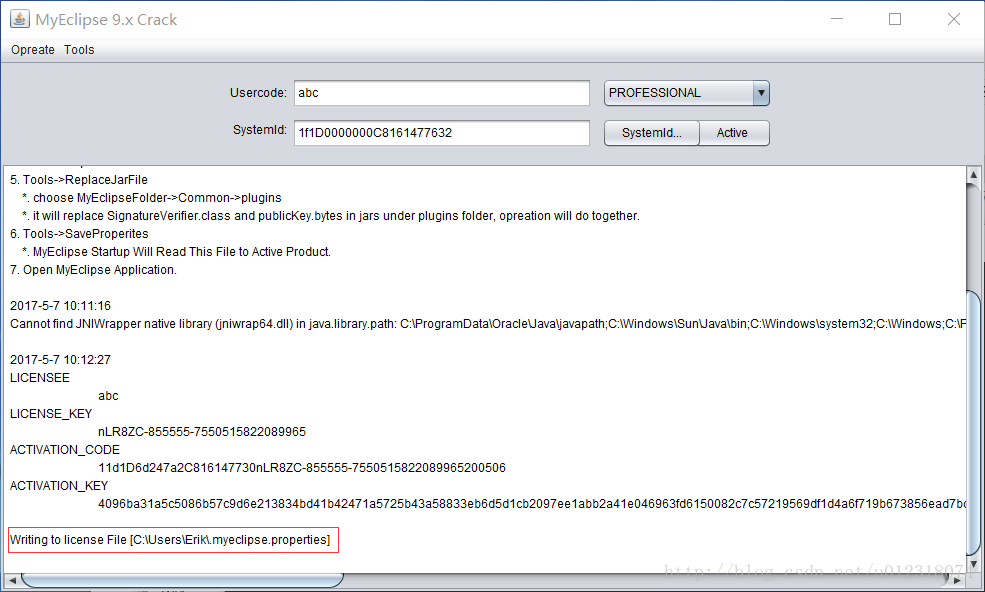
Task: Close the MyEclipse 9.x Crack window
Action: tap(954, 19)
